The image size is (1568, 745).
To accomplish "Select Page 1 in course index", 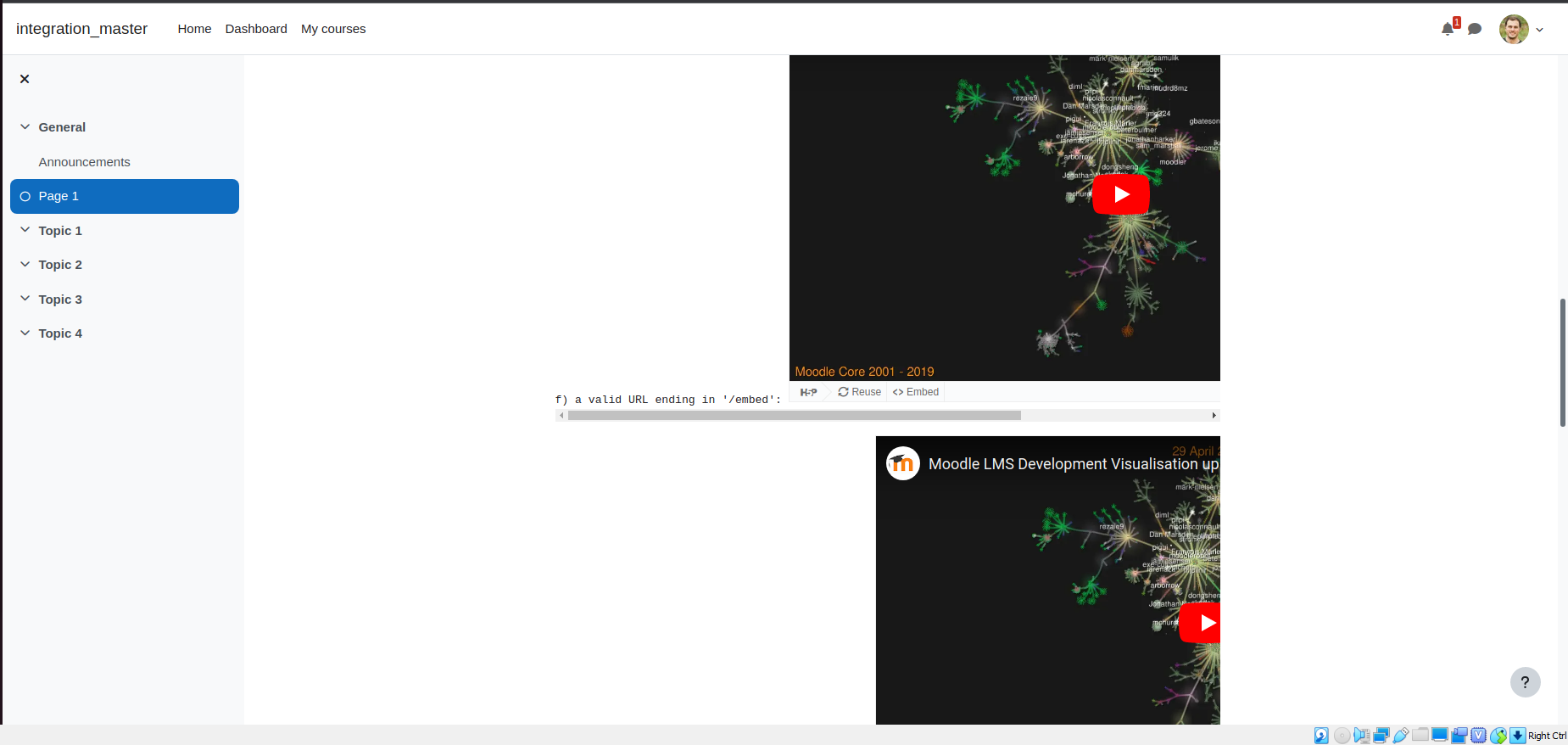I will [125, 196].
